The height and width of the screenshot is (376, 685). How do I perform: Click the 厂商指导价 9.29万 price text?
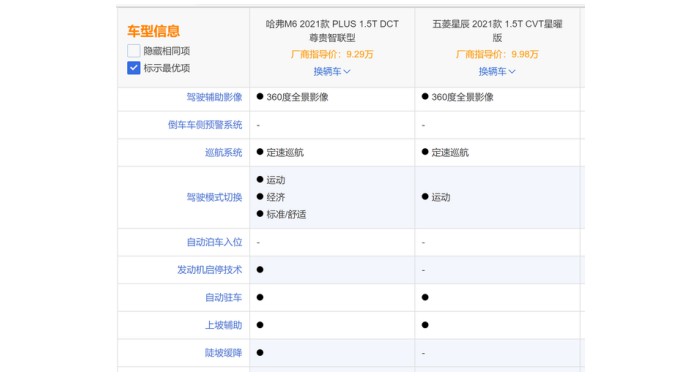[332, 55]
